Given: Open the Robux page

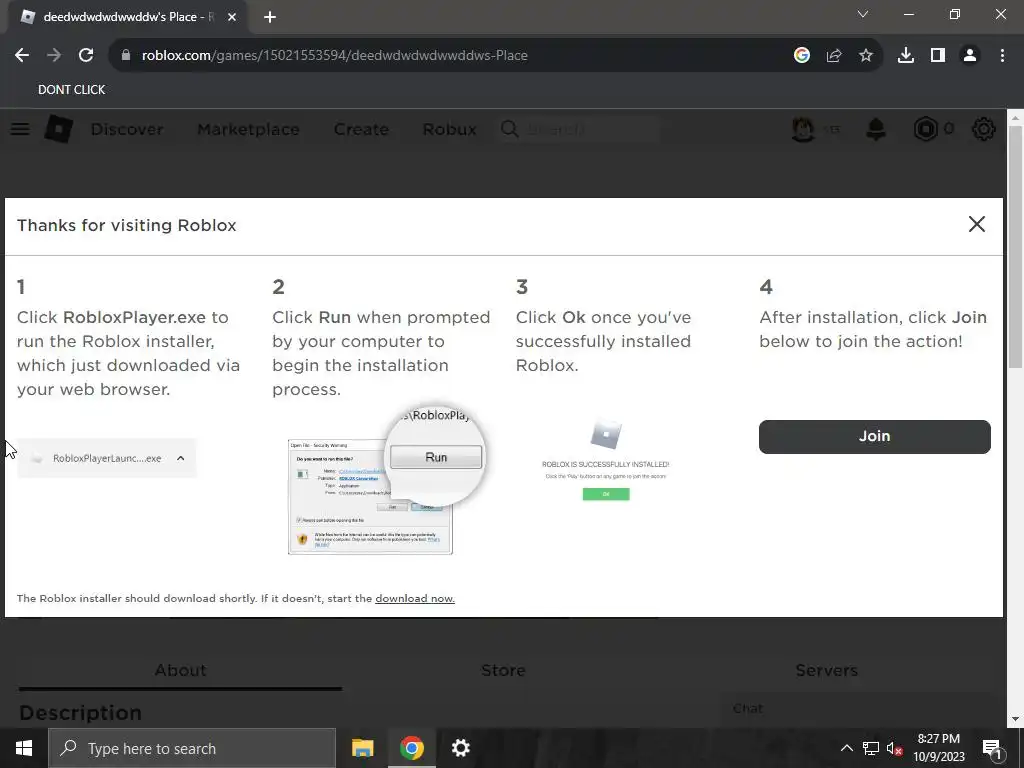Looking at the screenshot, I should (449, 129).
